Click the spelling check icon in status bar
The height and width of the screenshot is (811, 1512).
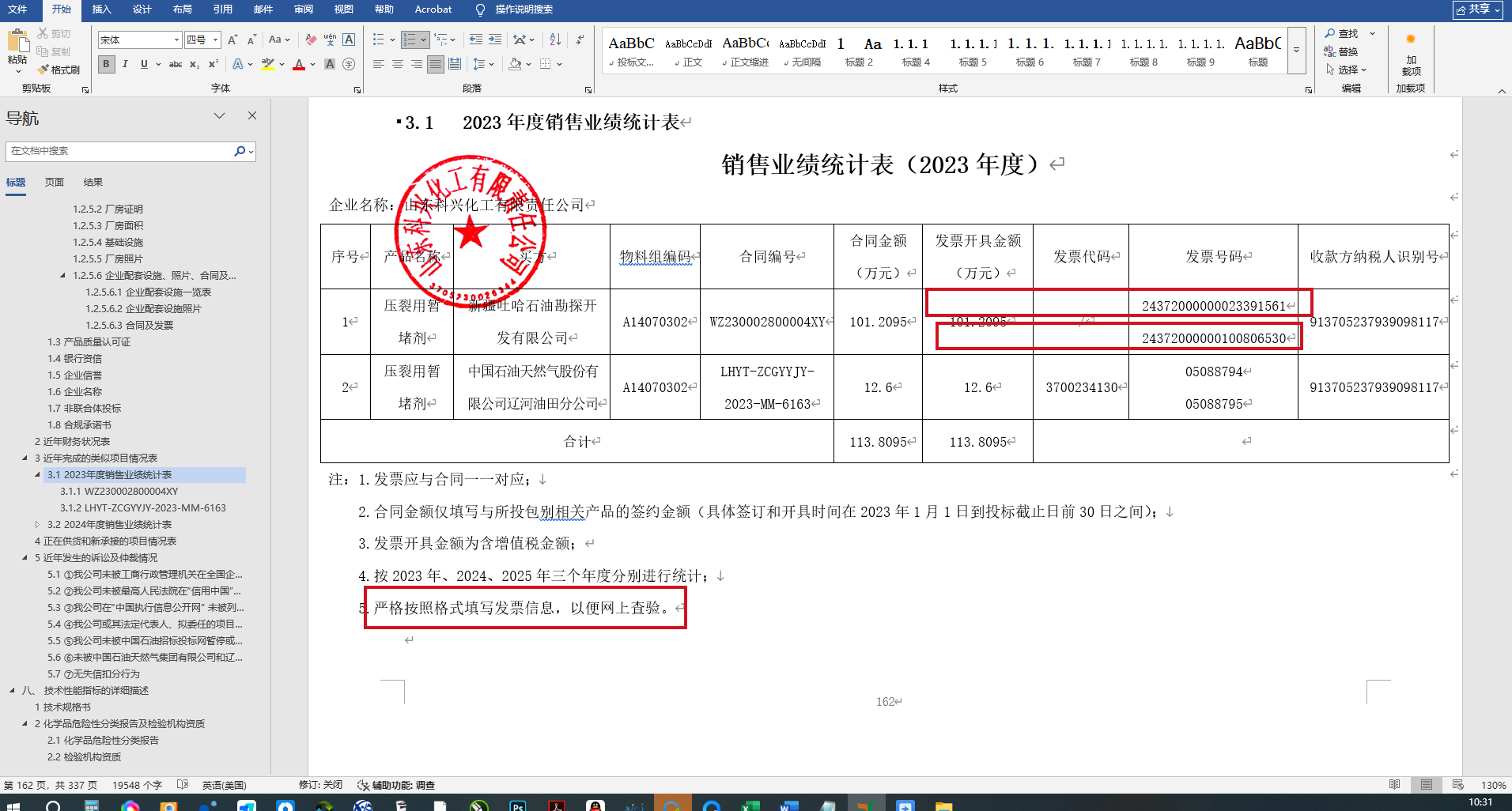(x=183, y=785)
